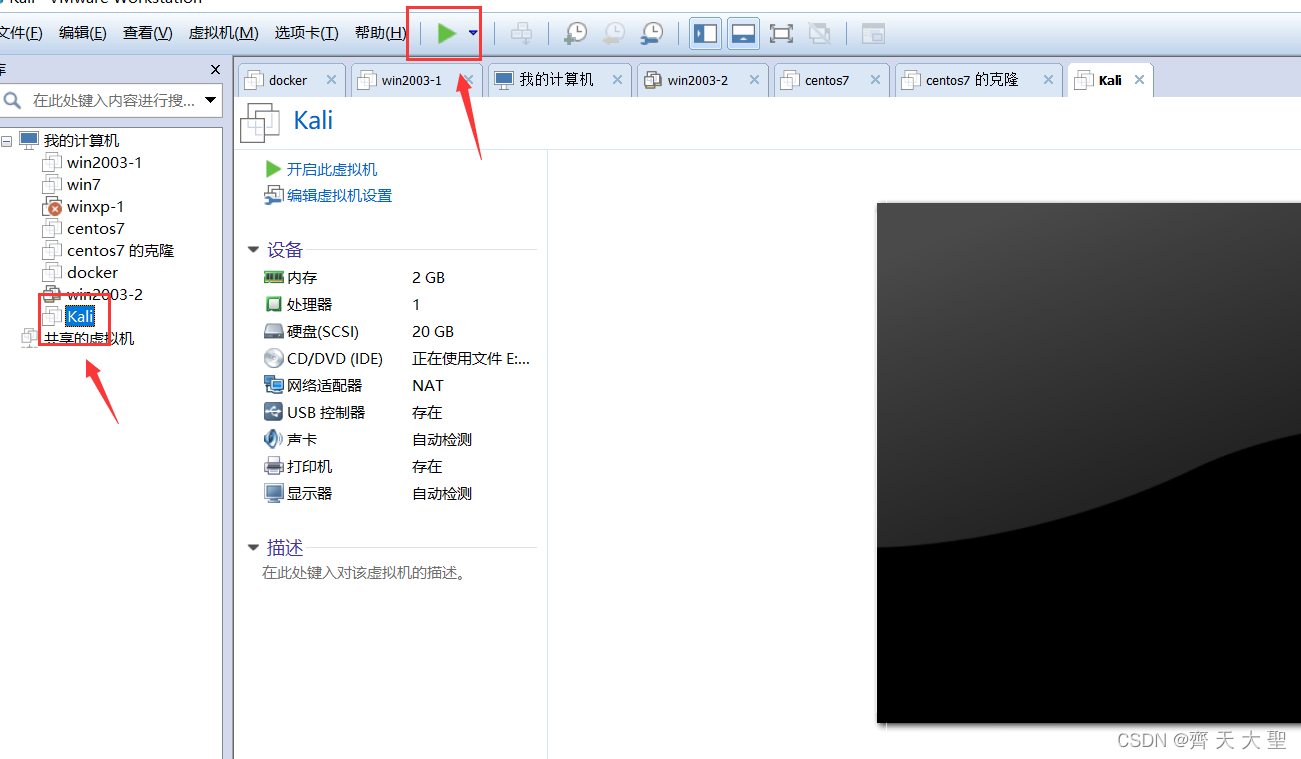Close the win2003-2 tab
1301x759 pixels.
755,80
